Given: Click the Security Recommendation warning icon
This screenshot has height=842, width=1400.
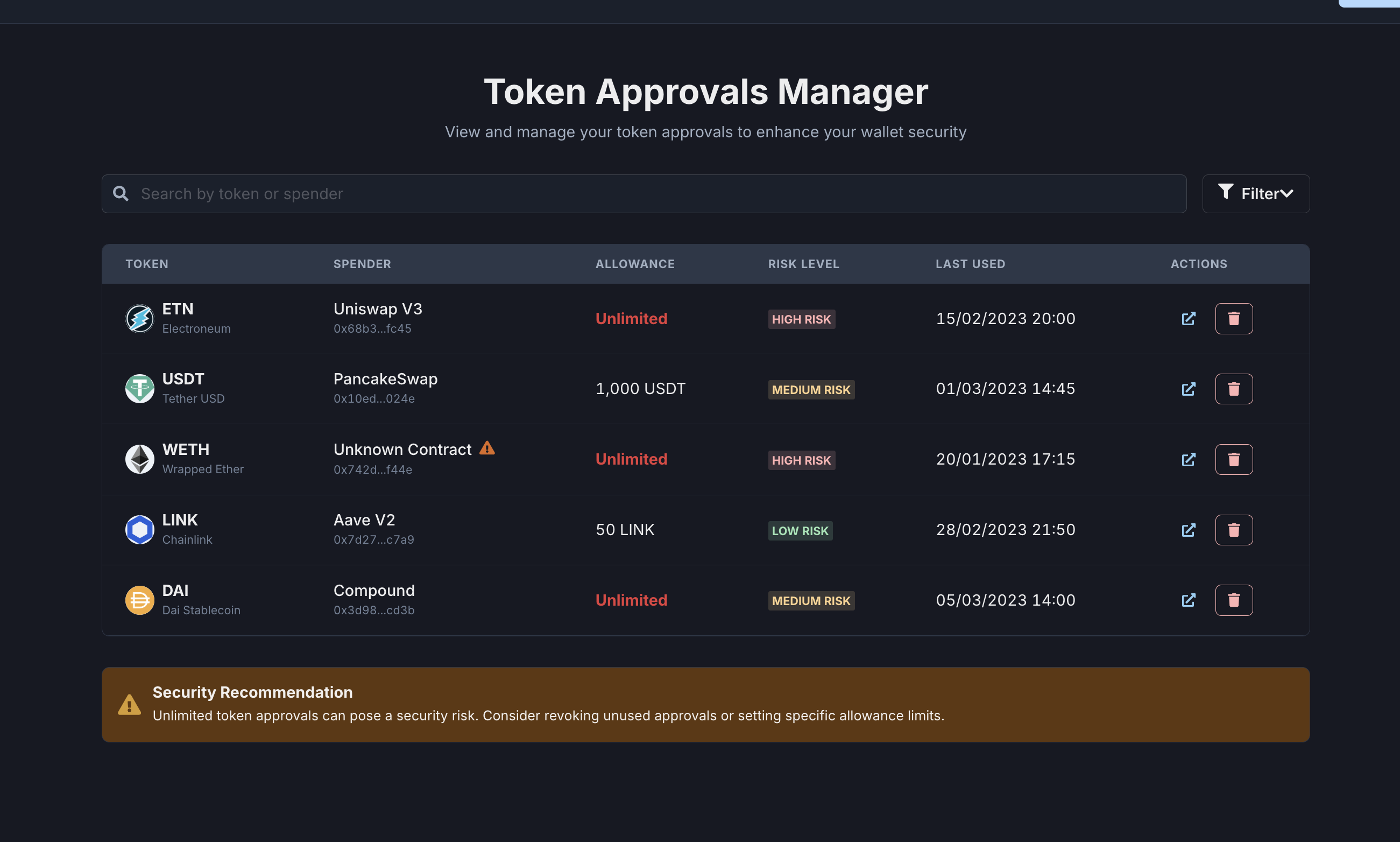Looking at the screenshot, I should tap(129, 705).
